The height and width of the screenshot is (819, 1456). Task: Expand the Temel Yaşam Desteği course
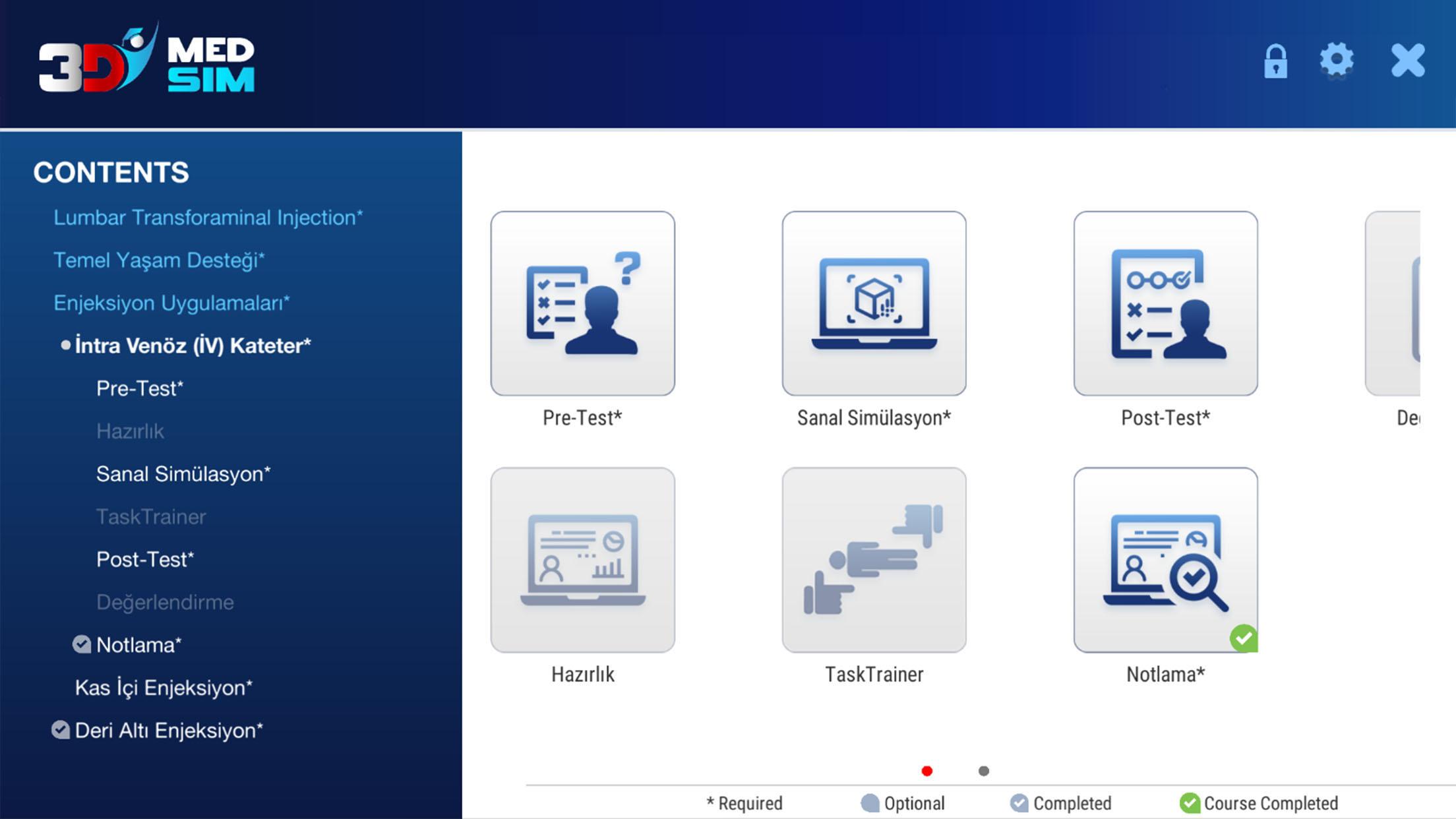point(159,260)
